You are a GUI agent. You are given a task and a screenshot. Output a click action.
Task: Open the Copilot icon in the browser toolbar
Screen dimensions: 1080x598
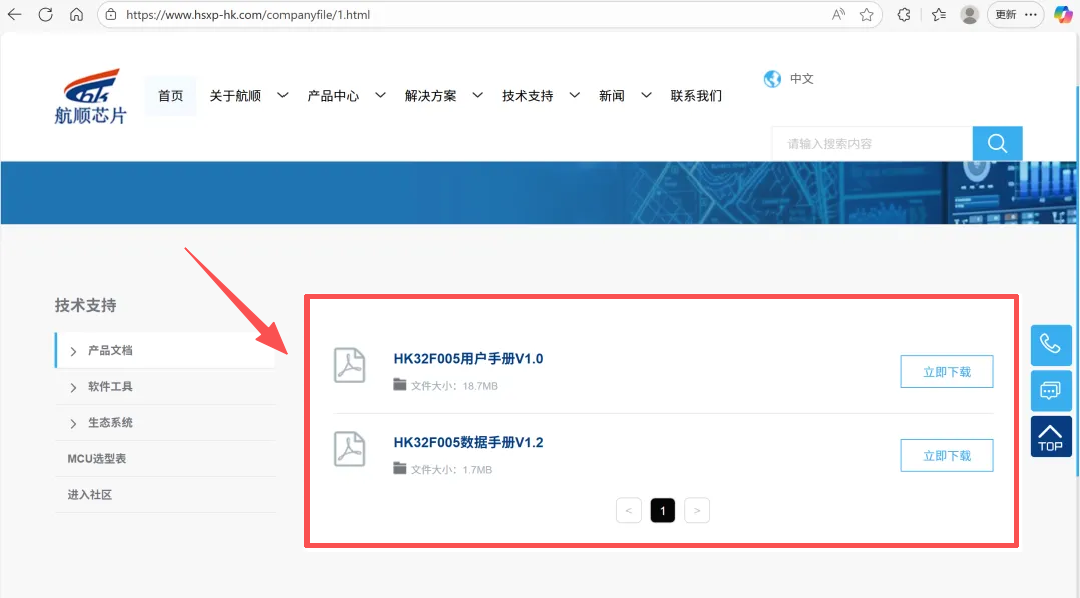[x=1063, y=14]
